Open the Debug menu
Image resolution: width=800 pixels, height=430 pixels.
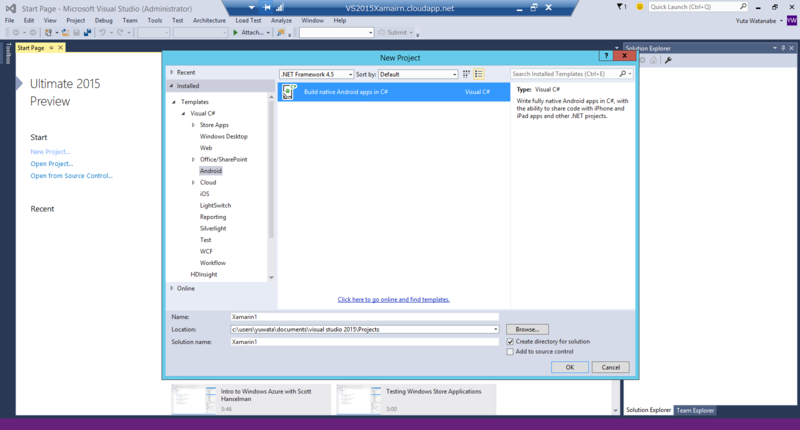(x=104, y=20)
